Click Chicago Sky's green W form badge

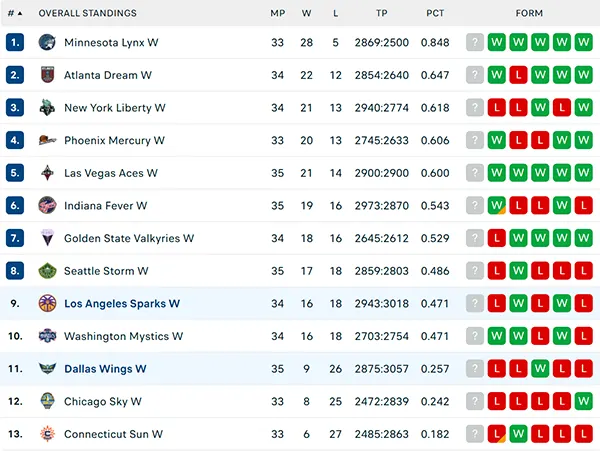[x=584, y=401]
